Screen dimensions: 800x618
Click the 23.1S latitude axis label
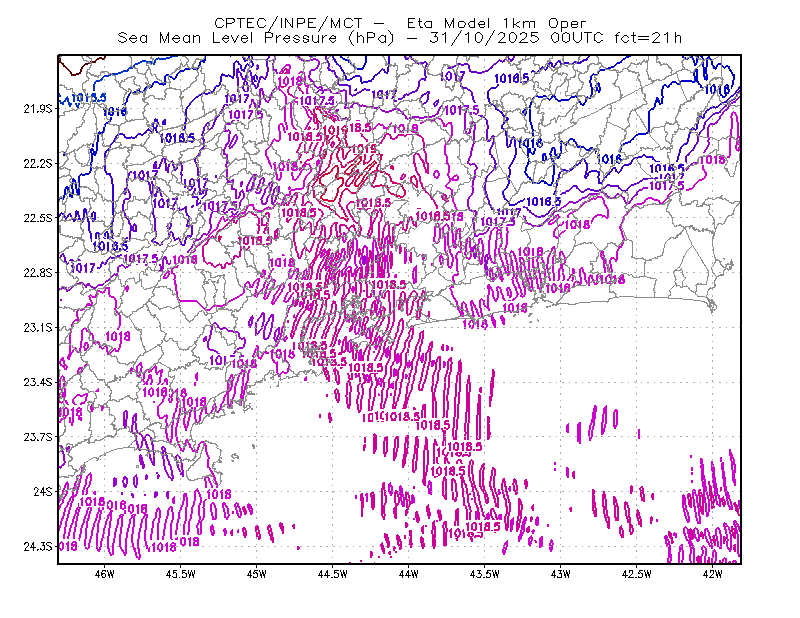point(38,328)
